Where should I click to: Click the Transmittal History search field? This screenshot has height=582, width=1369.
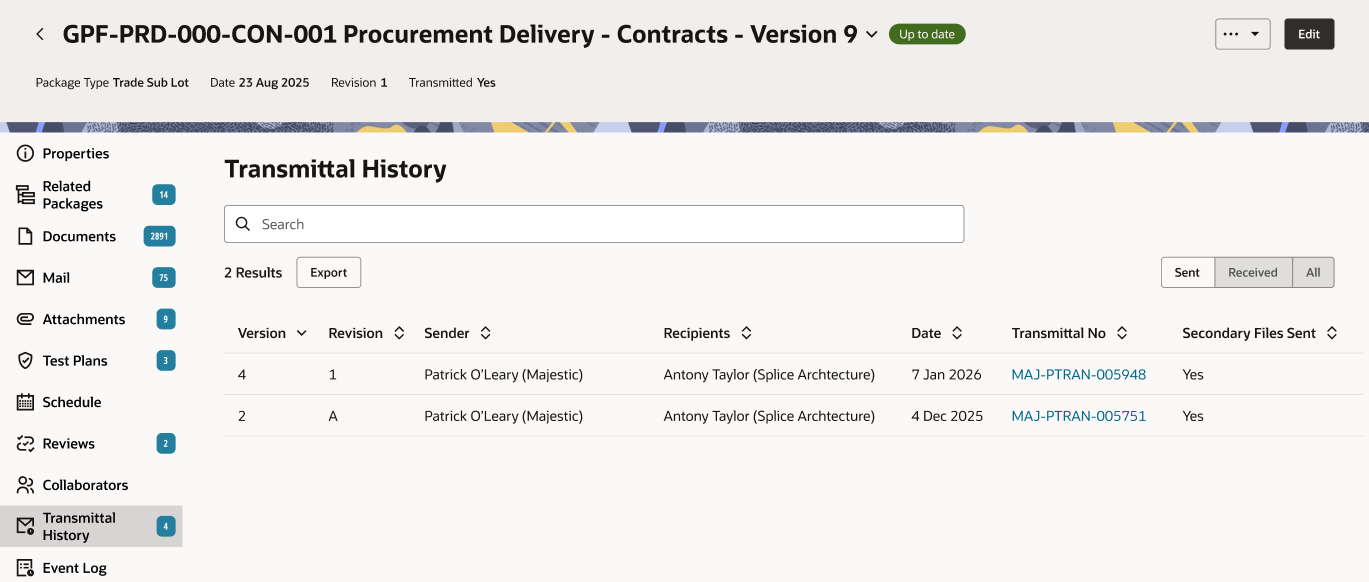pyautogui.click(x=594, y=224)
